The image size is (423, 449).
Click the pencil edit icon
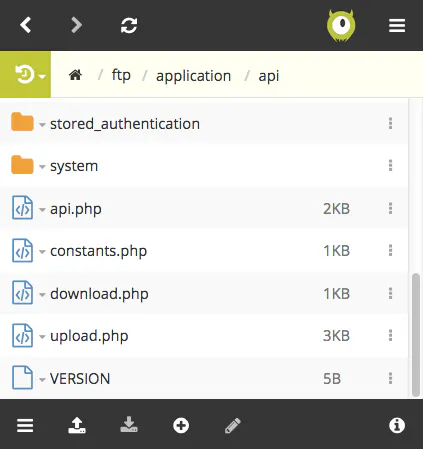pyautogui.click(x=233, y=426)
